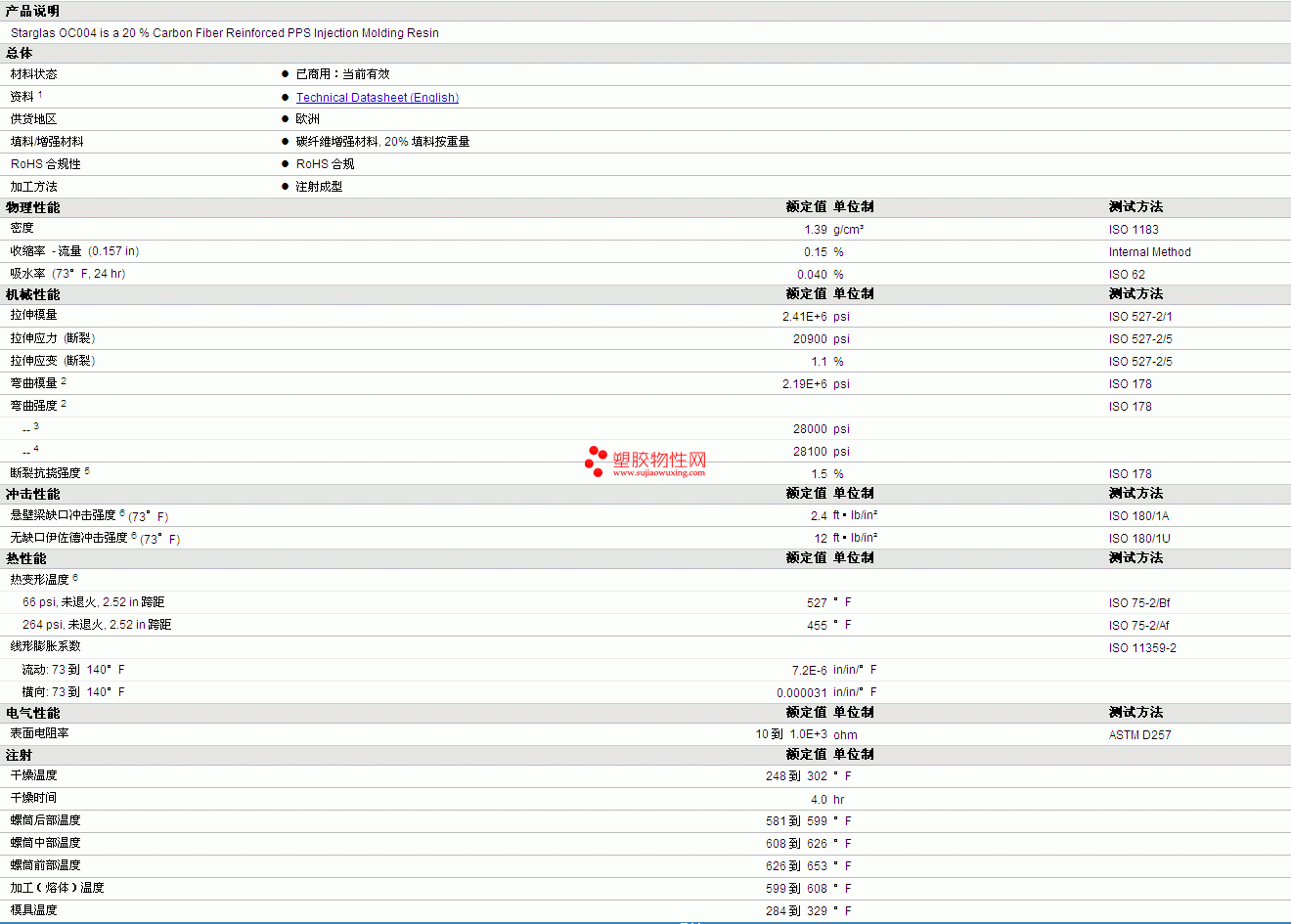Click the 拉伸模量 row label
The height and width of the screenshot is (924, 1291).
pyautogui.click(x=34, y=315)
